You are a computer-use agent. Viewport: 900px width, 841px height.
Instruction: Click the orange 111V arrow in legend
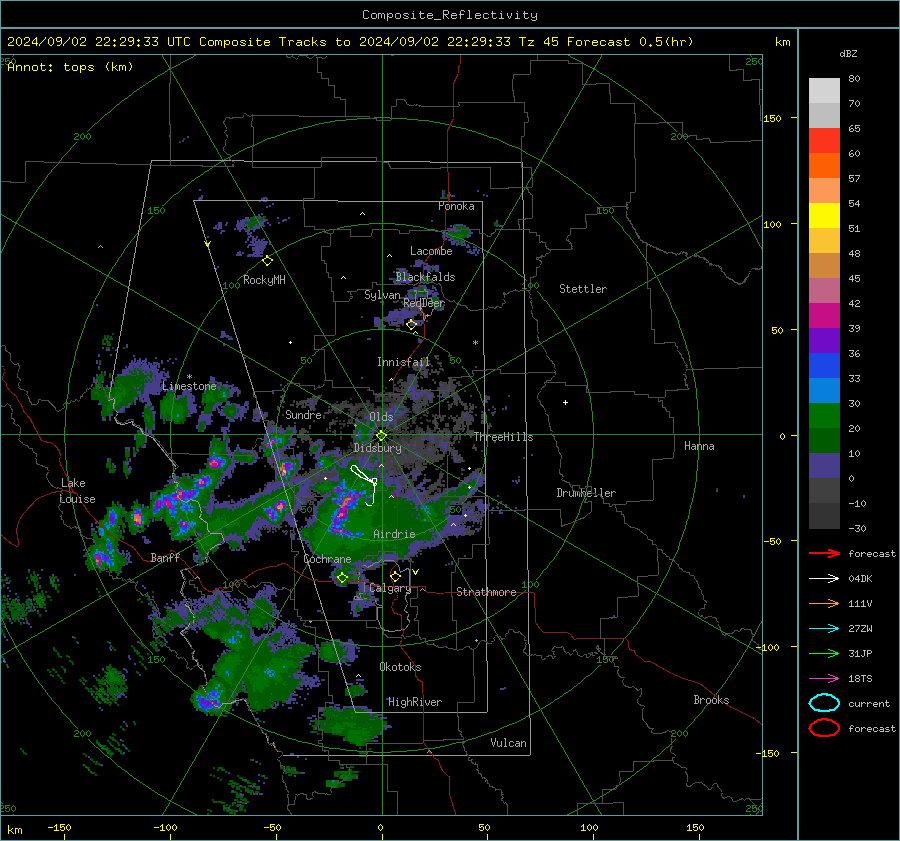(824, 603)
